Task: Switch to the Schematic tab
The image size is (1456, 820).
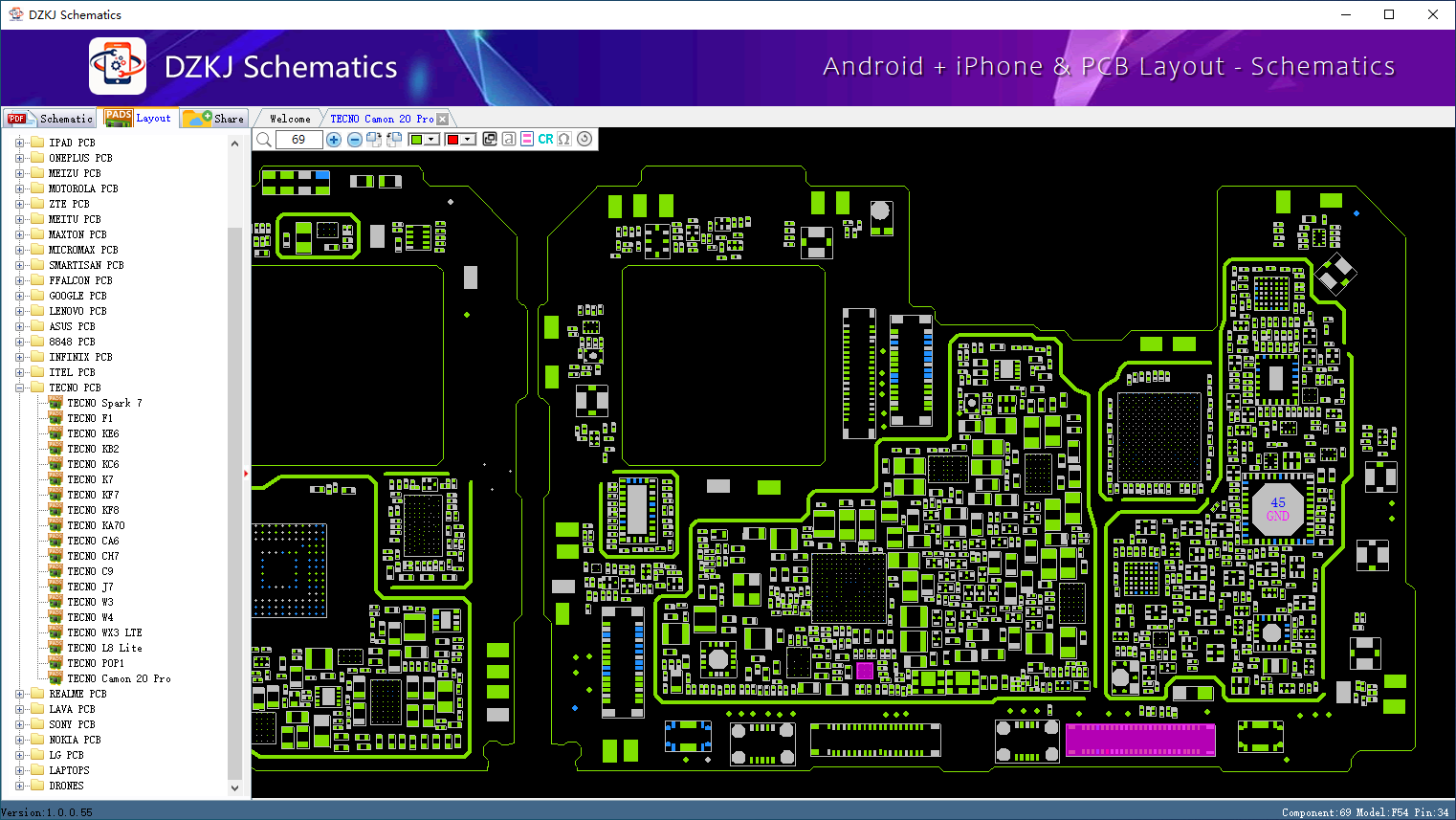Action: coord(50,119)
